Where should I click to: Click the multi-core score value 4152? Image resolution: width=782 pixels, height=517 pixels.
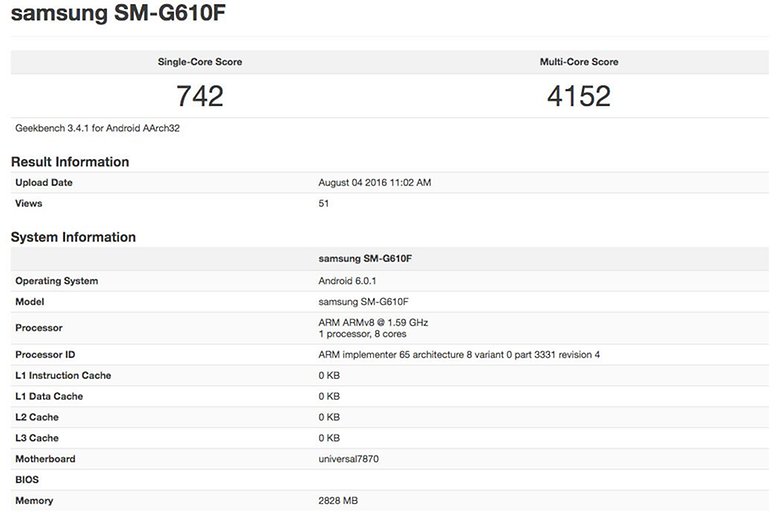click(x=579, y=96)
